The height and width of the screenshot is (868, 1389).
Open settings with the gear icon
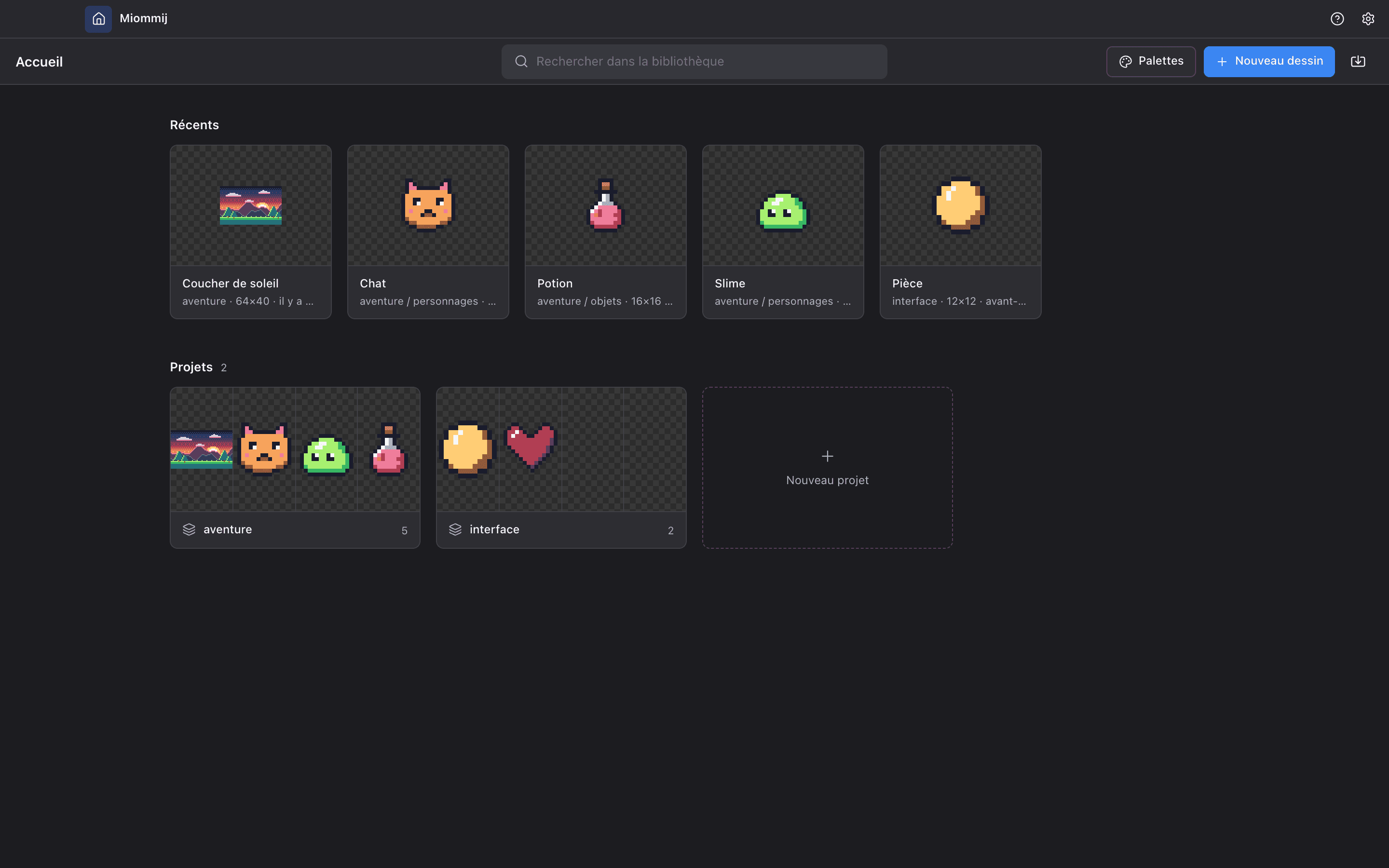(x=1368, y=19)
